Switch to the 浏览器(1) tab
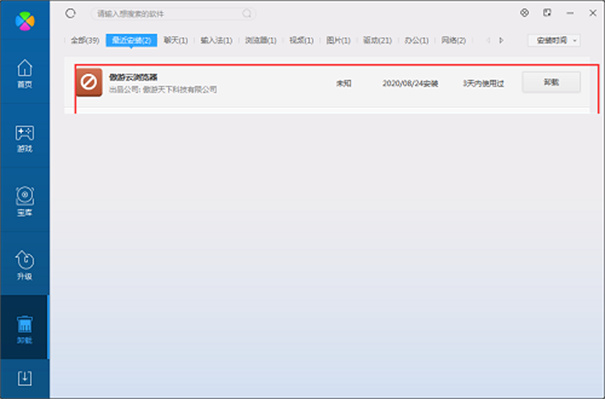This screenshot has height=399, width=605. [261, 40]
